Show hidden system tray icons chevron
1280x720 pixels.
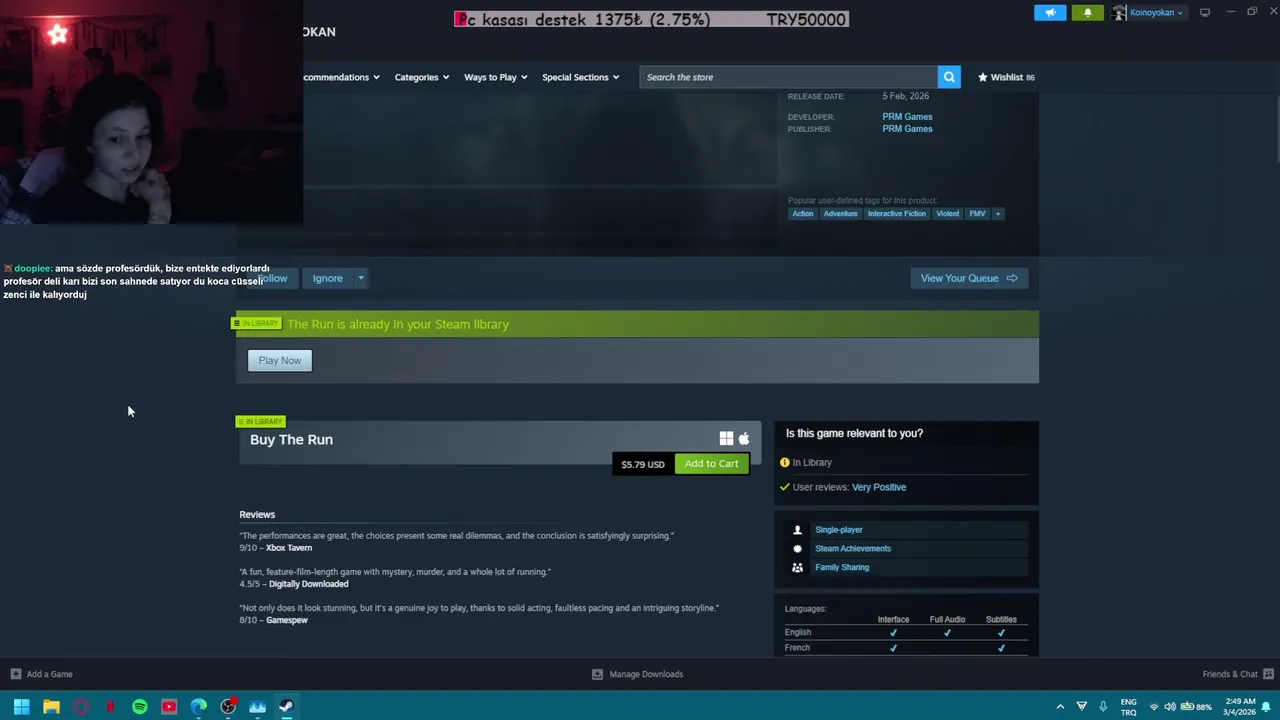coord(1060,707)
